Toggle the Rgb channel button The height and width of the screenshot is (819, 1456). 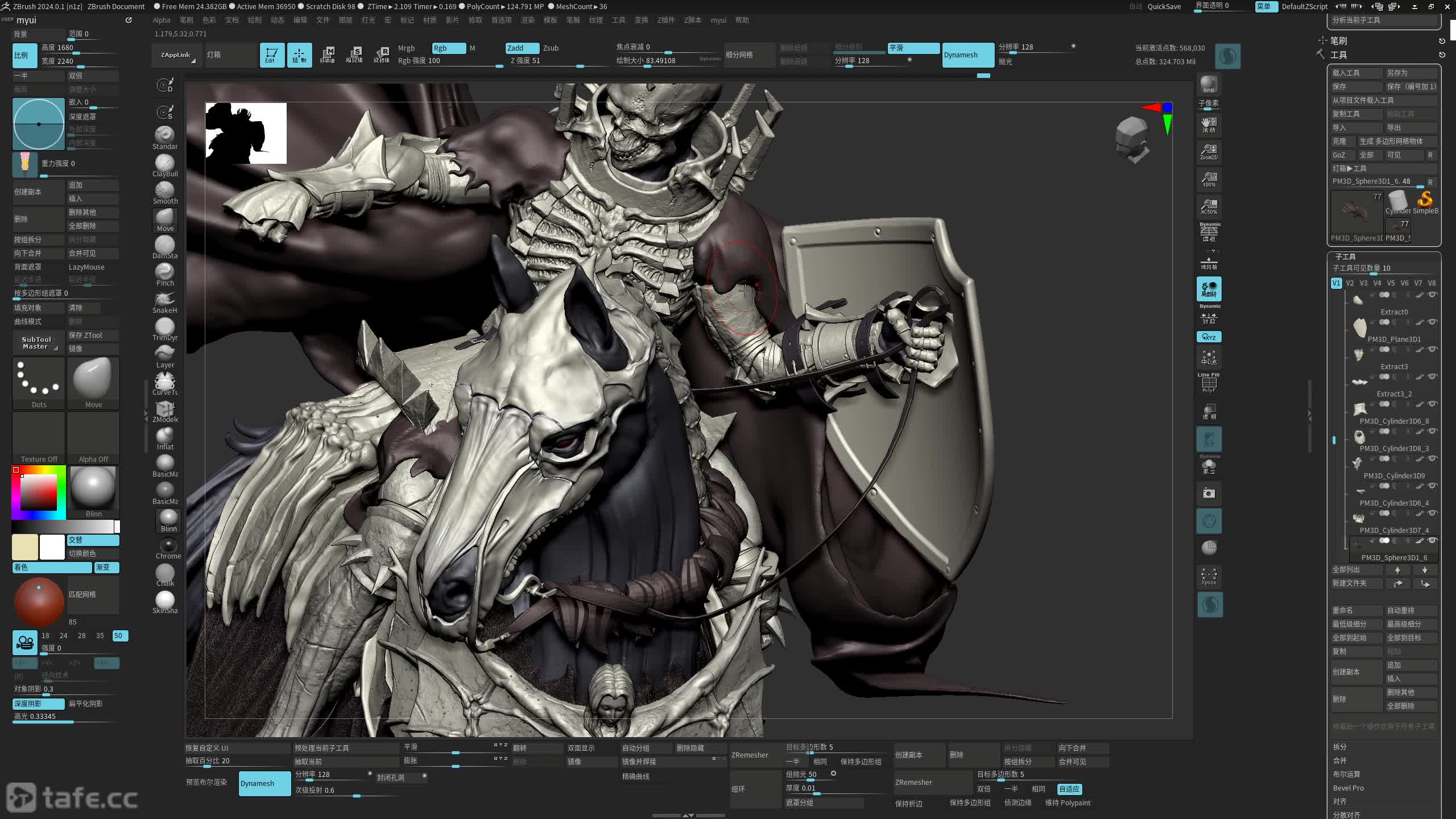pos(448,48)
